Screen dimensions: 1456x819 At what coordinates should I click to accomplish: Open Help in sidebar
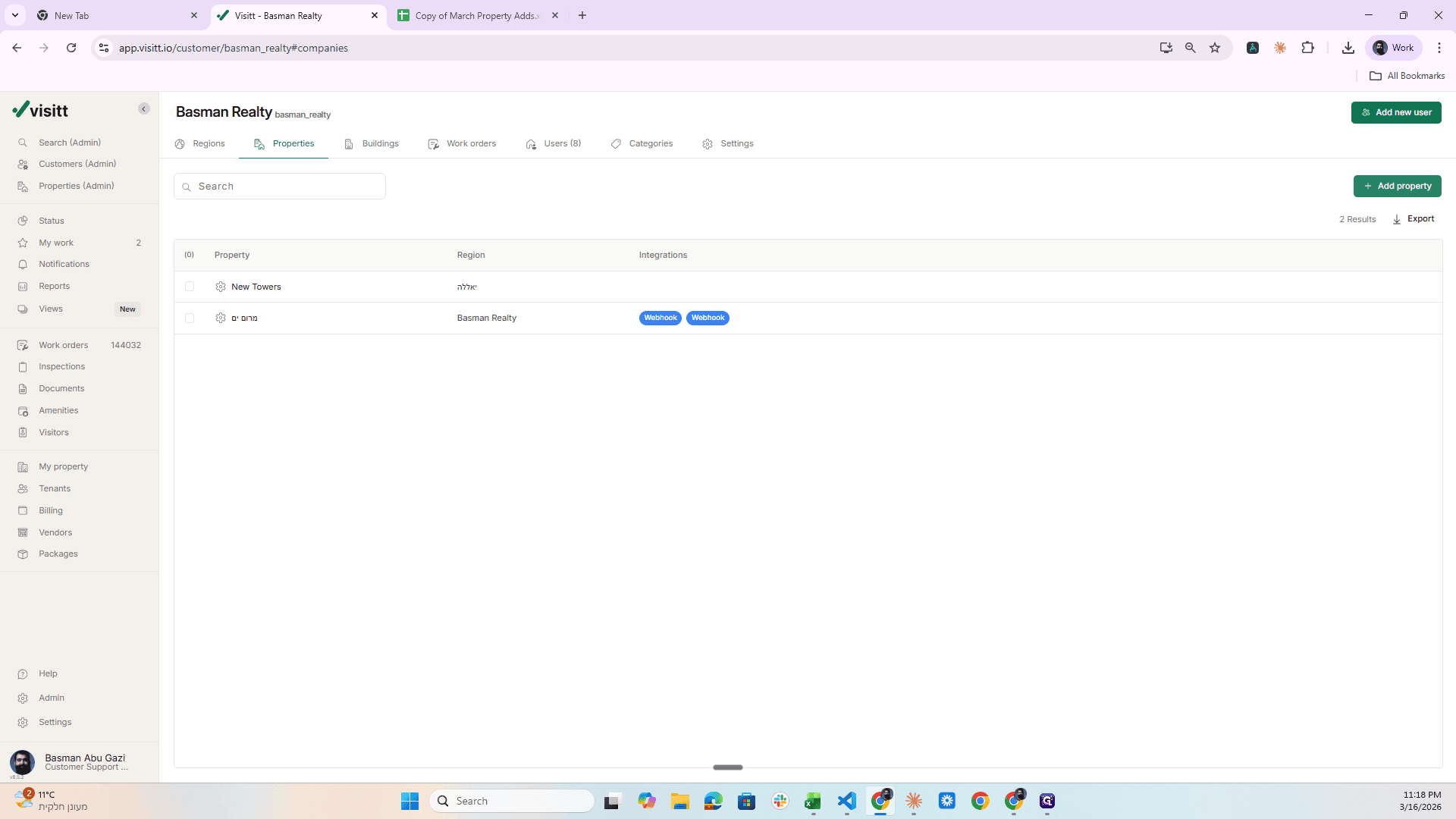click(x=48, y=673)
